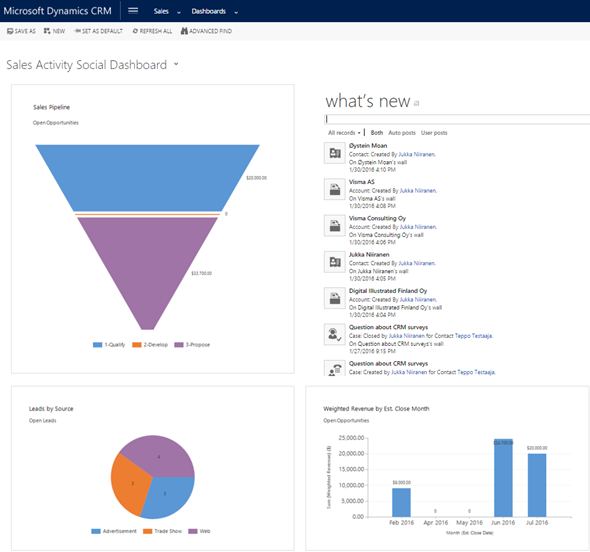
Task: Click the Microsoft Dynamics CRM logo text
Action: pos(57,11)
